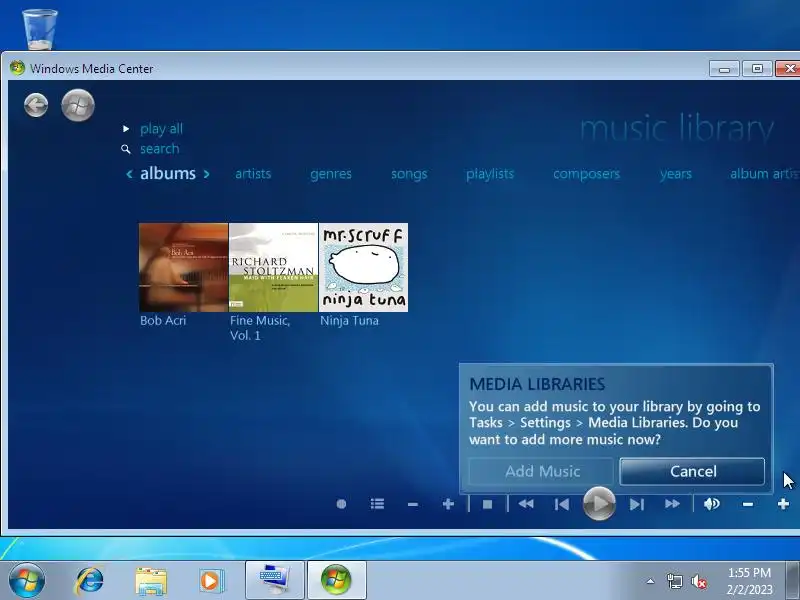
Task: Open music library search
Action: click(x=160, y=149)
